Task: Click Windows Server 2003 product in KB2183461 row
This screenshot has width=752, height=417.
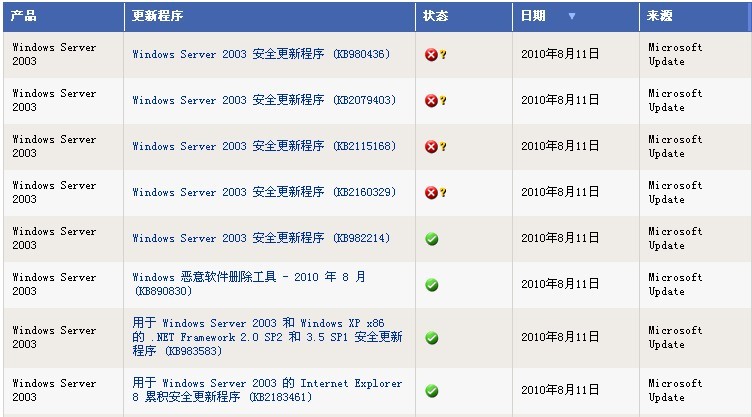Action: [x=54, y=390]
